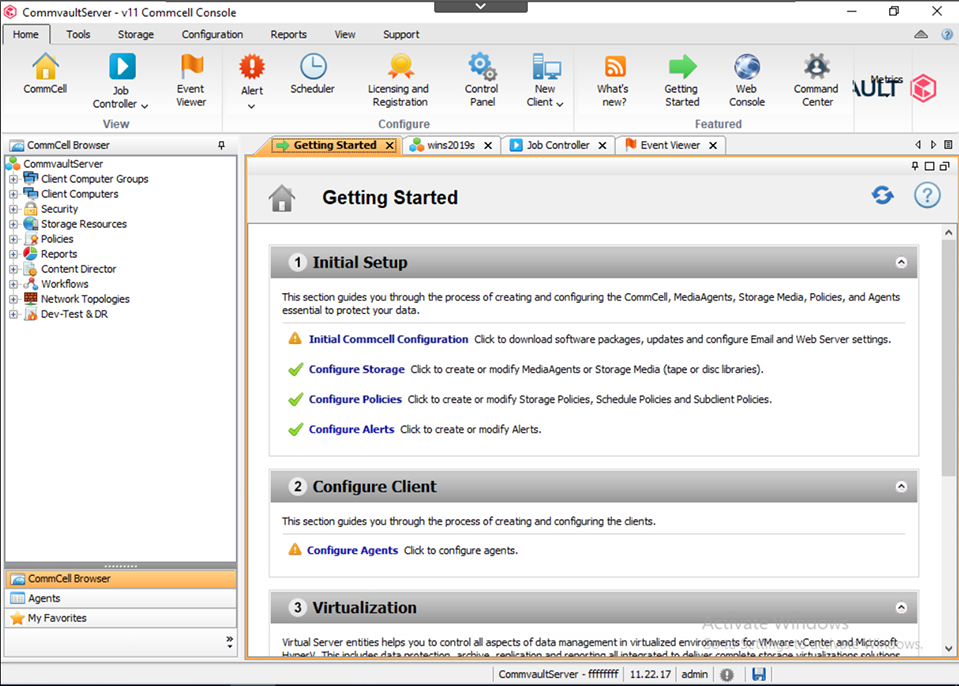Image resolution: width=959 pixels, height=686 pixels.
Task: Open What's new feed icon
Action: click(614, 79)
